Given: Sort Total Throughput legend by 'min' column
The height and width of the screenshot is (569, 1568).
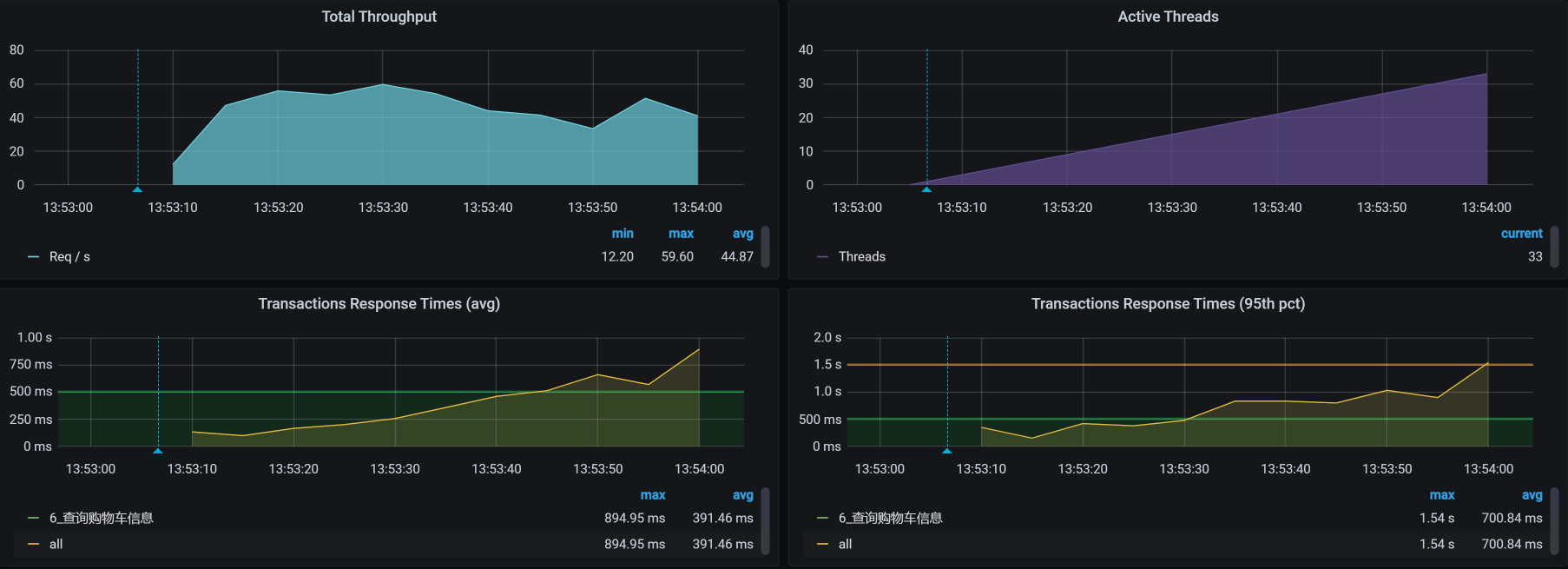Looking at the screenshot, I should (x=622, y=234).
